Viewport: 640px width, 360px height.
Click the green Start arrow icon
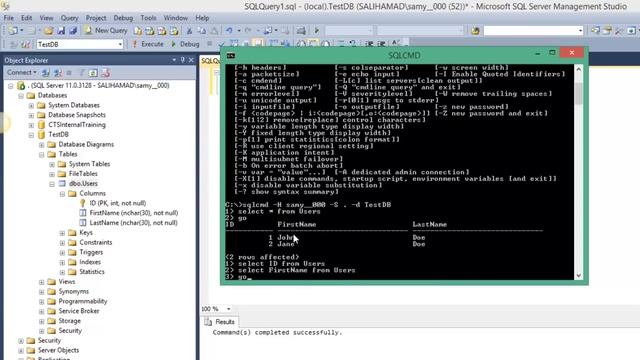pyautogui.click(x=317, y=31)
